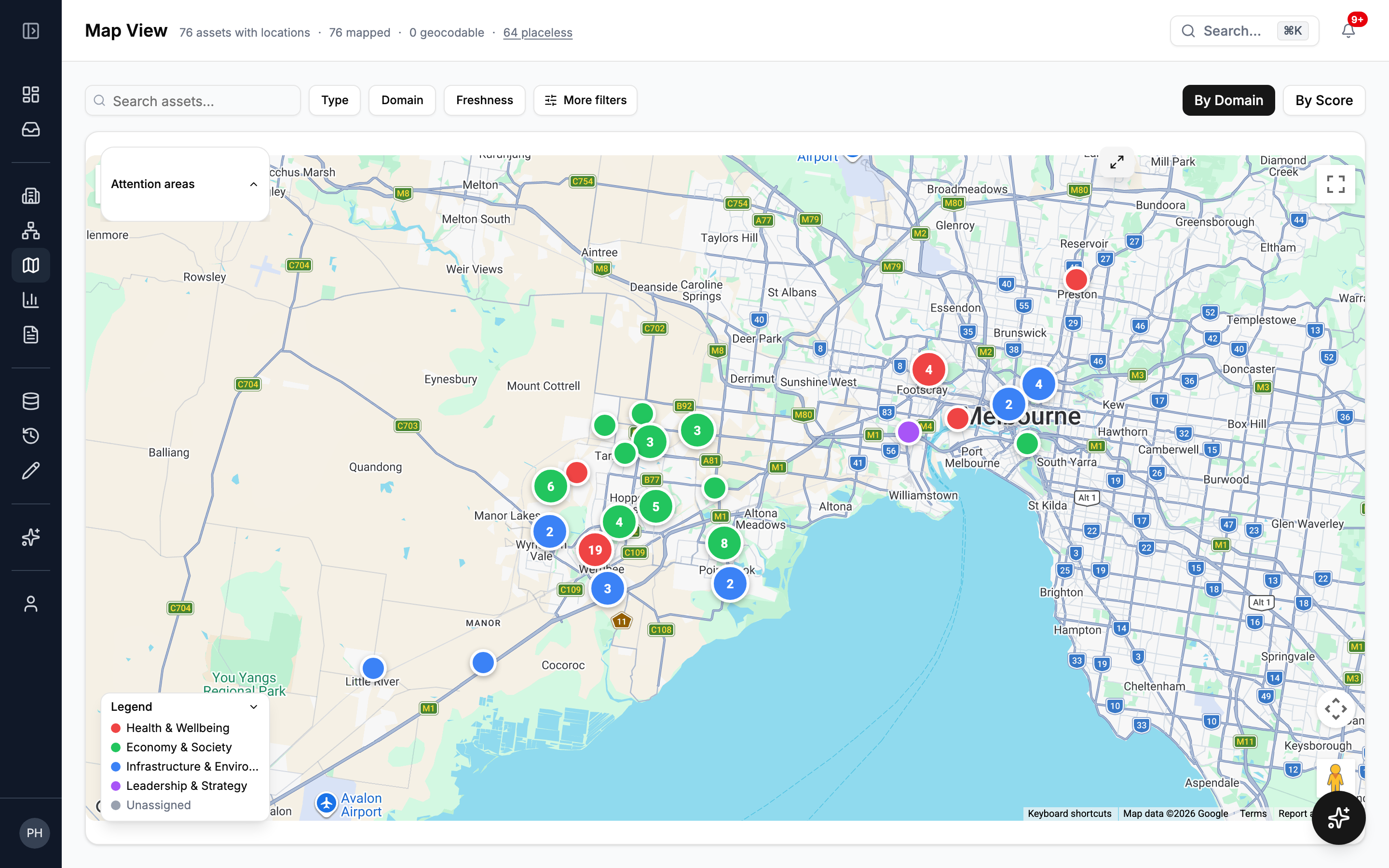Click the global Search box
The image size is (1389, 868).
[x=1244, y=30]
